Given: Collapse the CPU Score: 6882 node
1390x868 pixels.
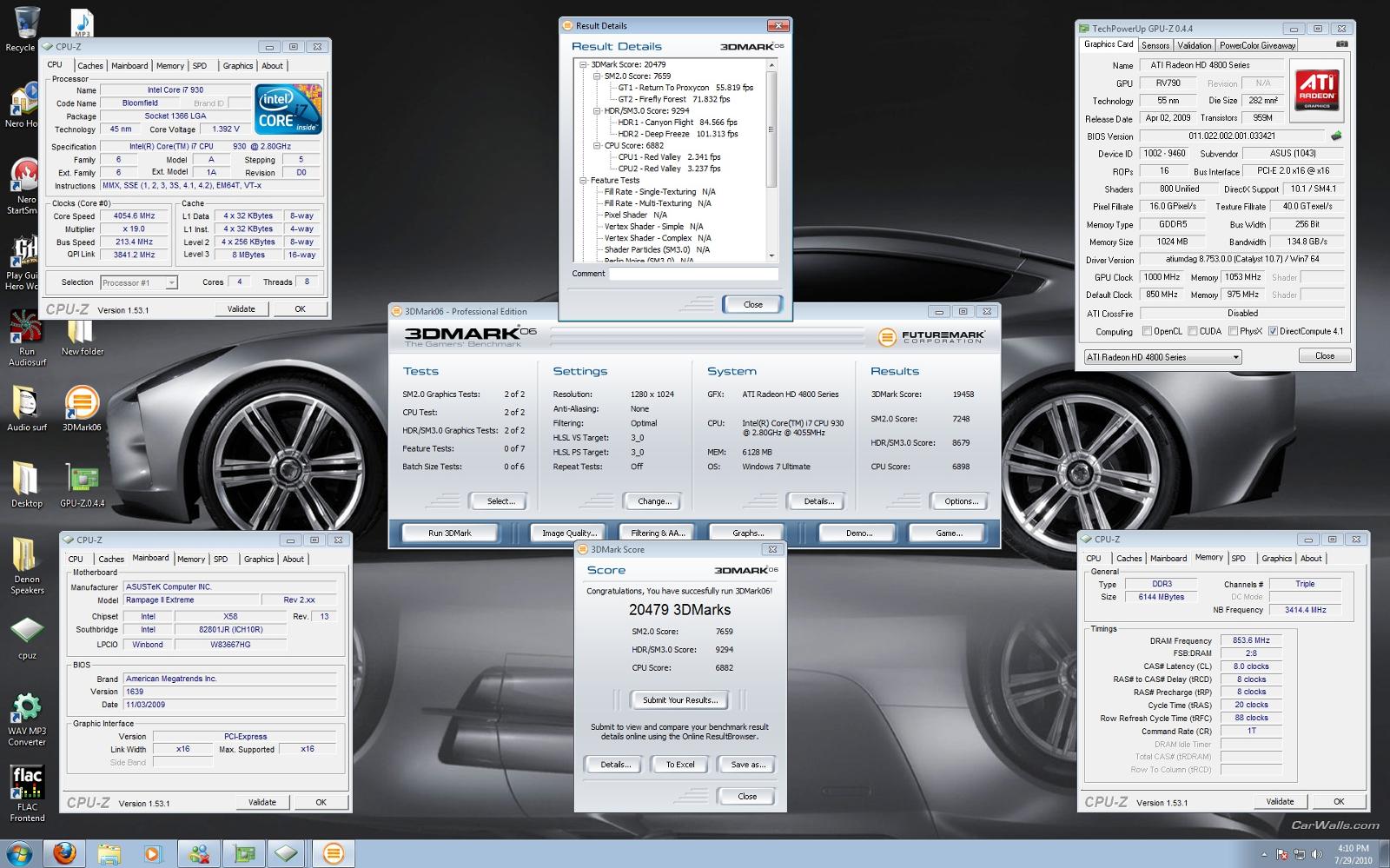Looking at the screenshot, I should [x=597, y=146].
